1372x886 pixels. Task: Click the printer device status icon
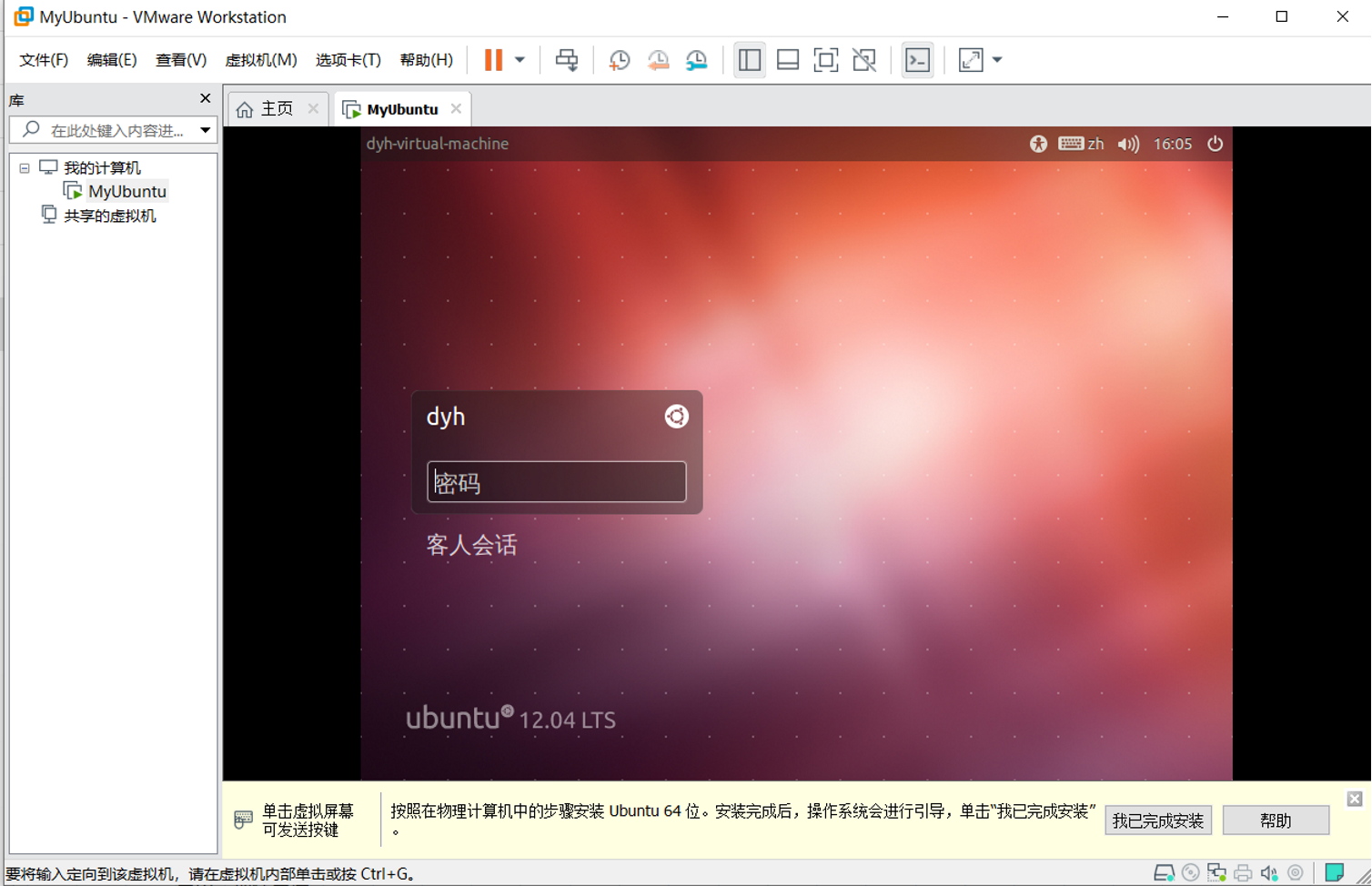[1242, 871]
